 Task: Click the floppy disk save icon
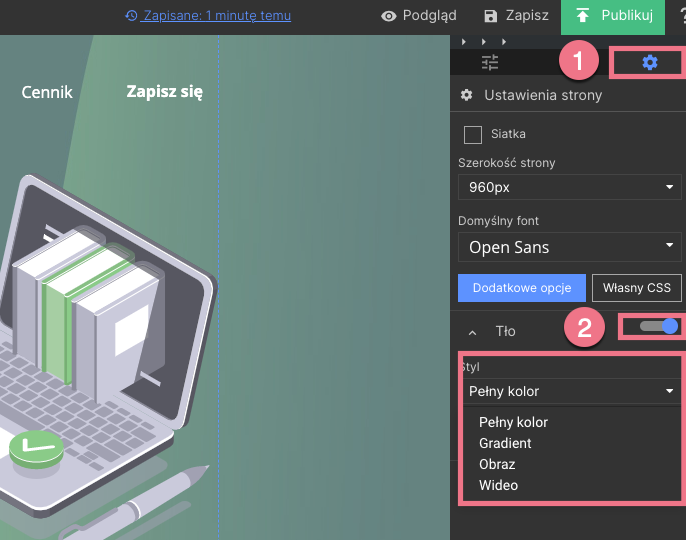pyautogui.click(x=490, y=16)
